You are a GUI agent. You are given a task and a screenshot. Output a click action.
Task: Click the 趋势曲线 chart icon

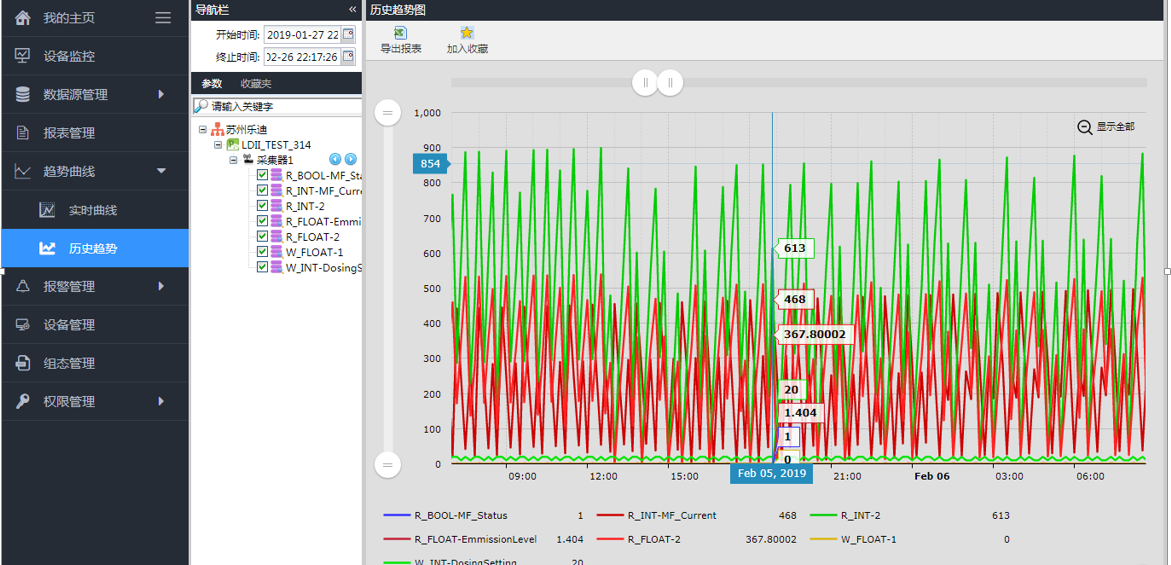coord(23,172)
